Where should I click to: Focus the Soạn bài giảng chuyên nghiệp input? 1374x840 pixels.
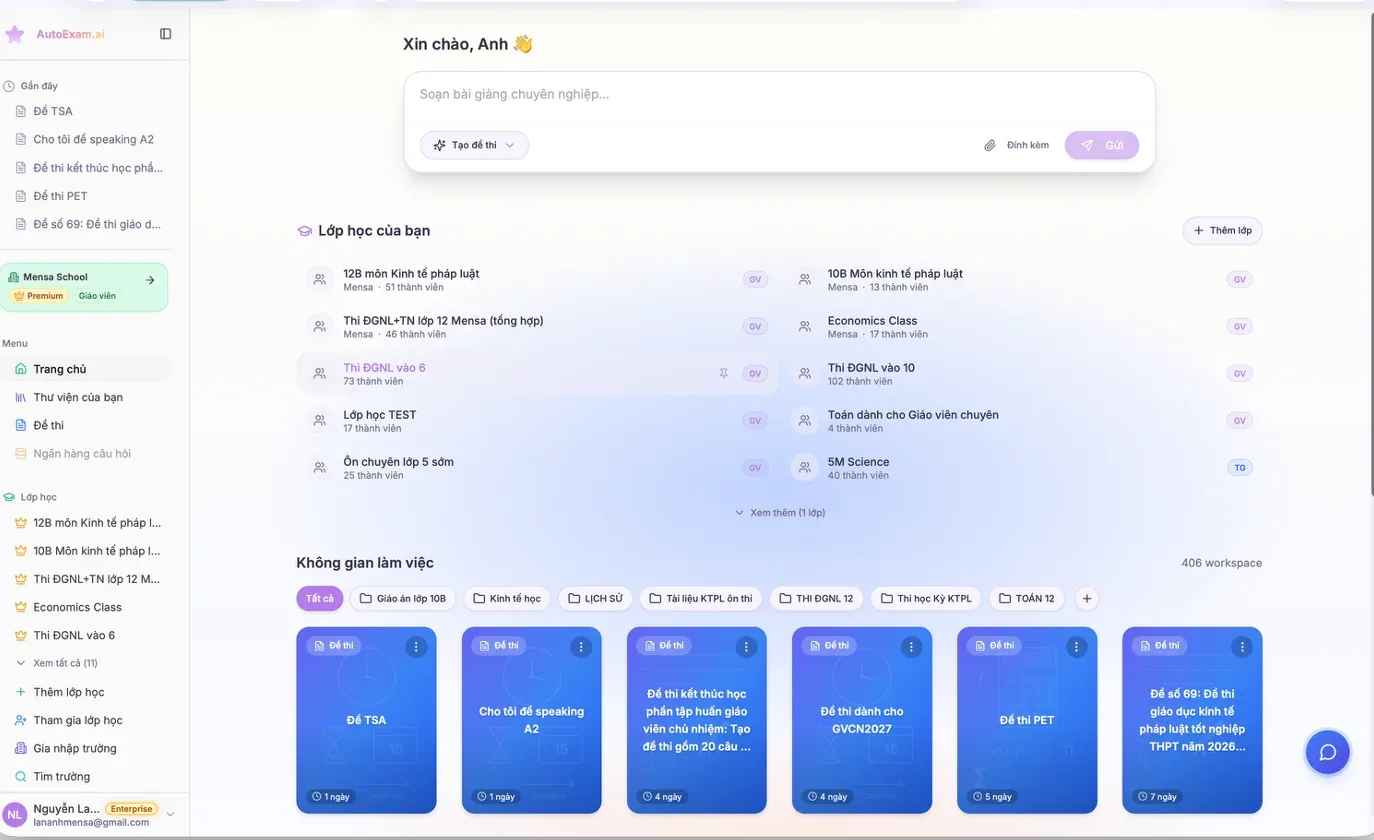coord(779,94)
